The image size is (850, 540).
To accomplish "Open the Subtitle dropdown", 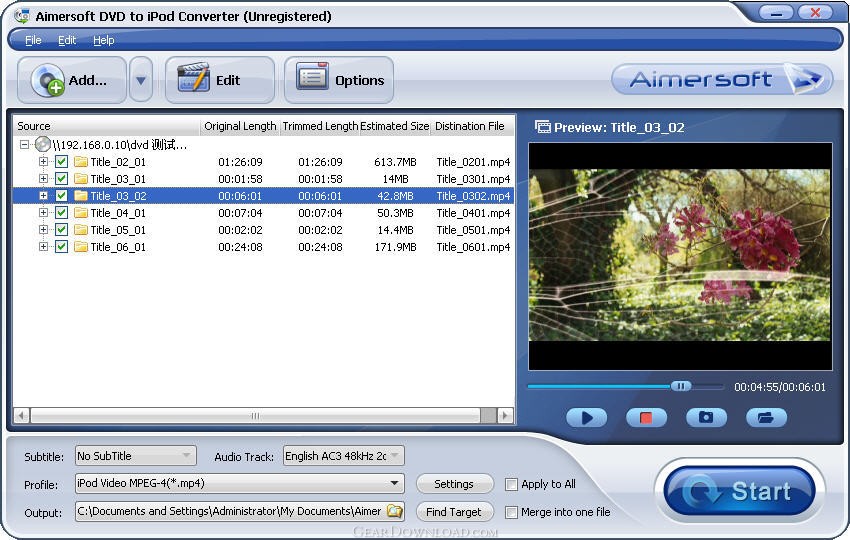I will (136, 456).
